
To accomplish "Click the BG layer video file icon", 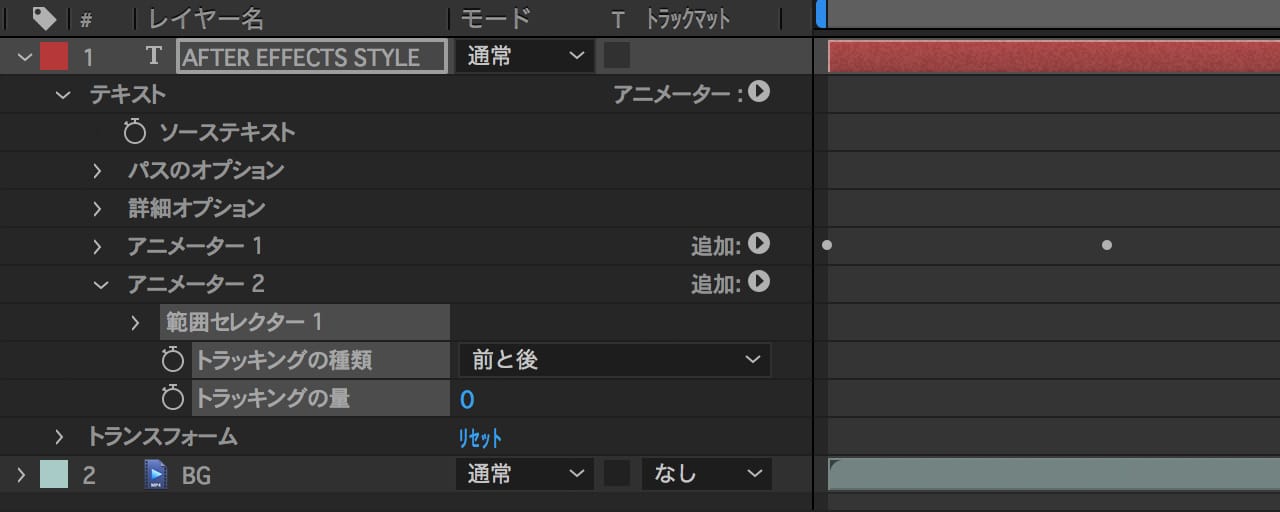I will pos(155,475).
